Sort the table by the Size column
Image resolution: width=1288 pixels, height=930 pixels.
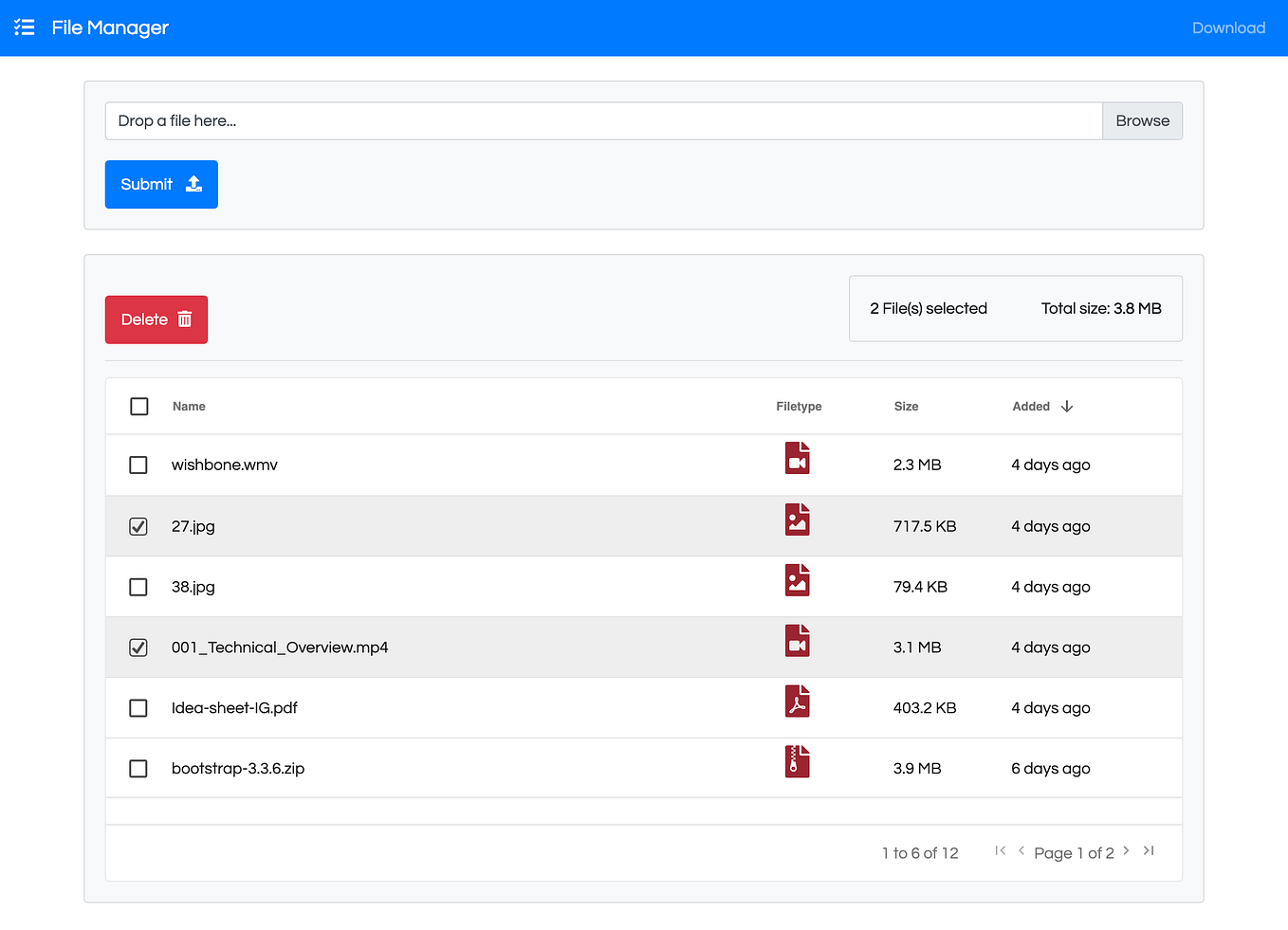coord(906,407)
